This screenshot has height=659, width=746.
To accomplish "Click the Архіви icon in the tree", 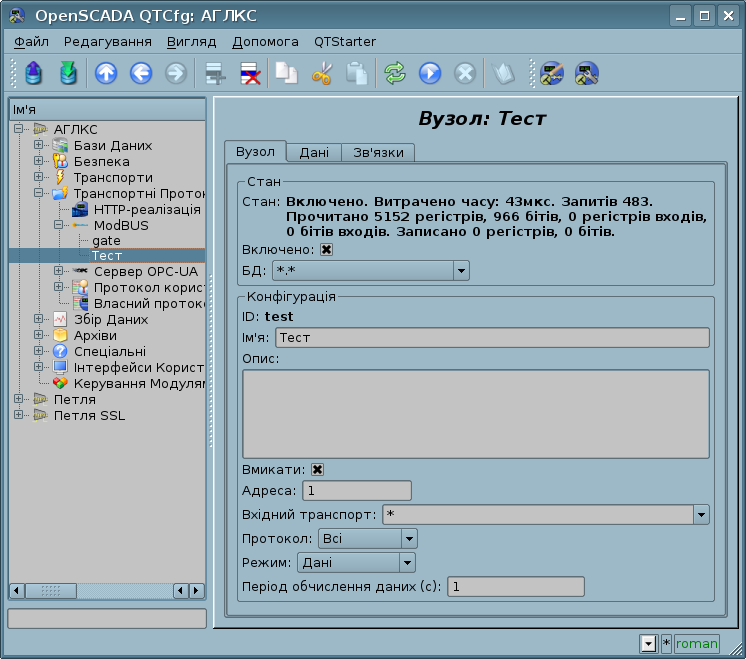I will [x=60, y=335].
